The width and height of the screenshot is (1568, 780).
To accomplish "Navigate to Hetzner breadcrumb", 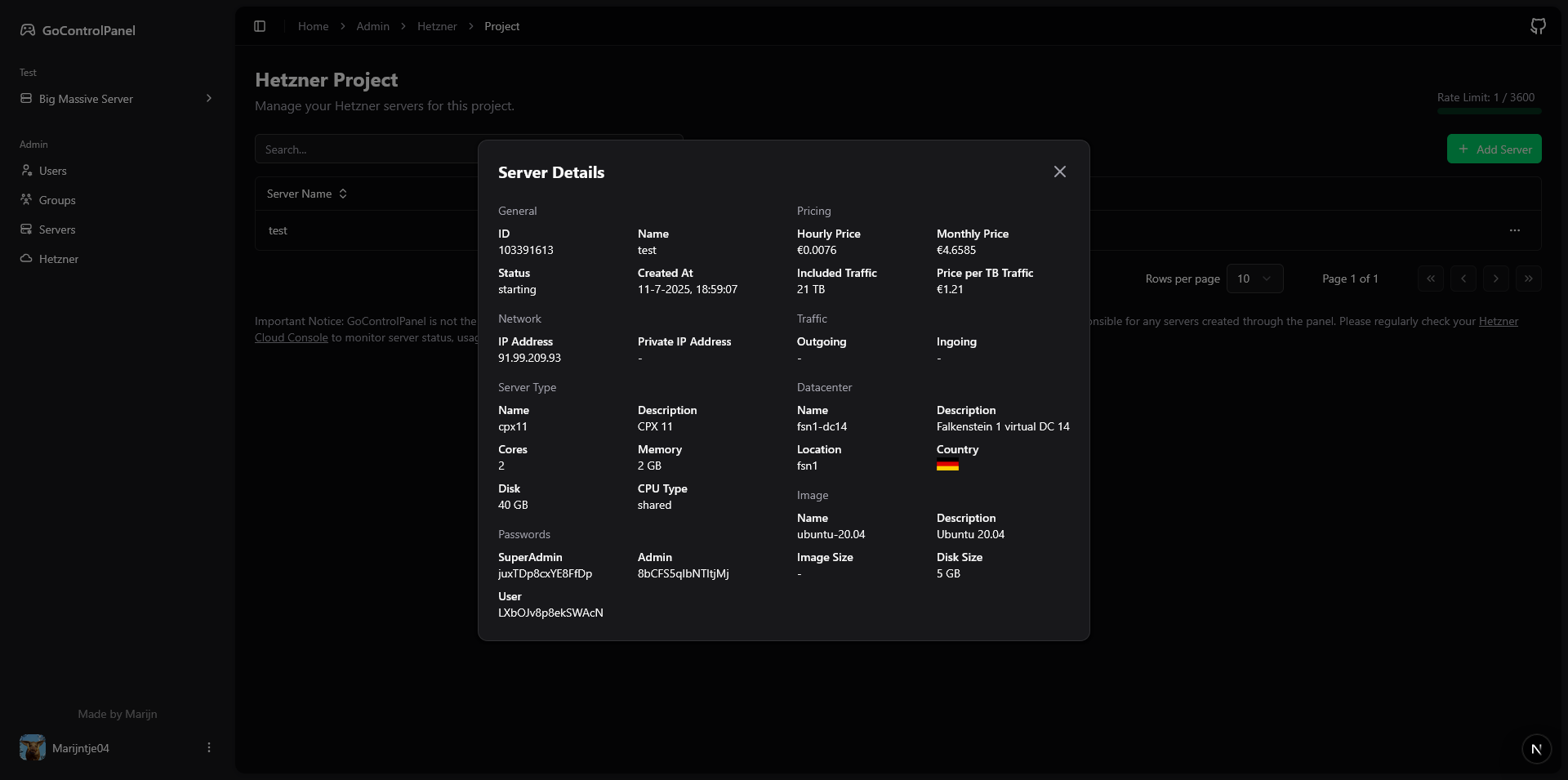I will point(437,26).
